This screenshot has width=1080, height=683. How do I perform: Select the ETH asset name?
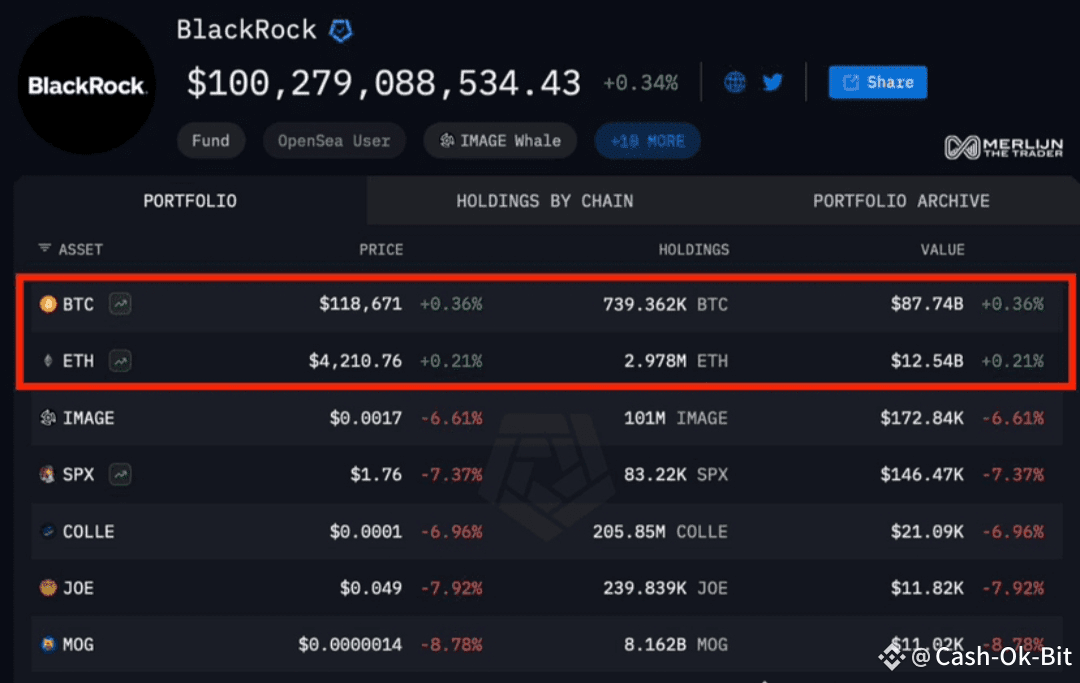[78, 361]
